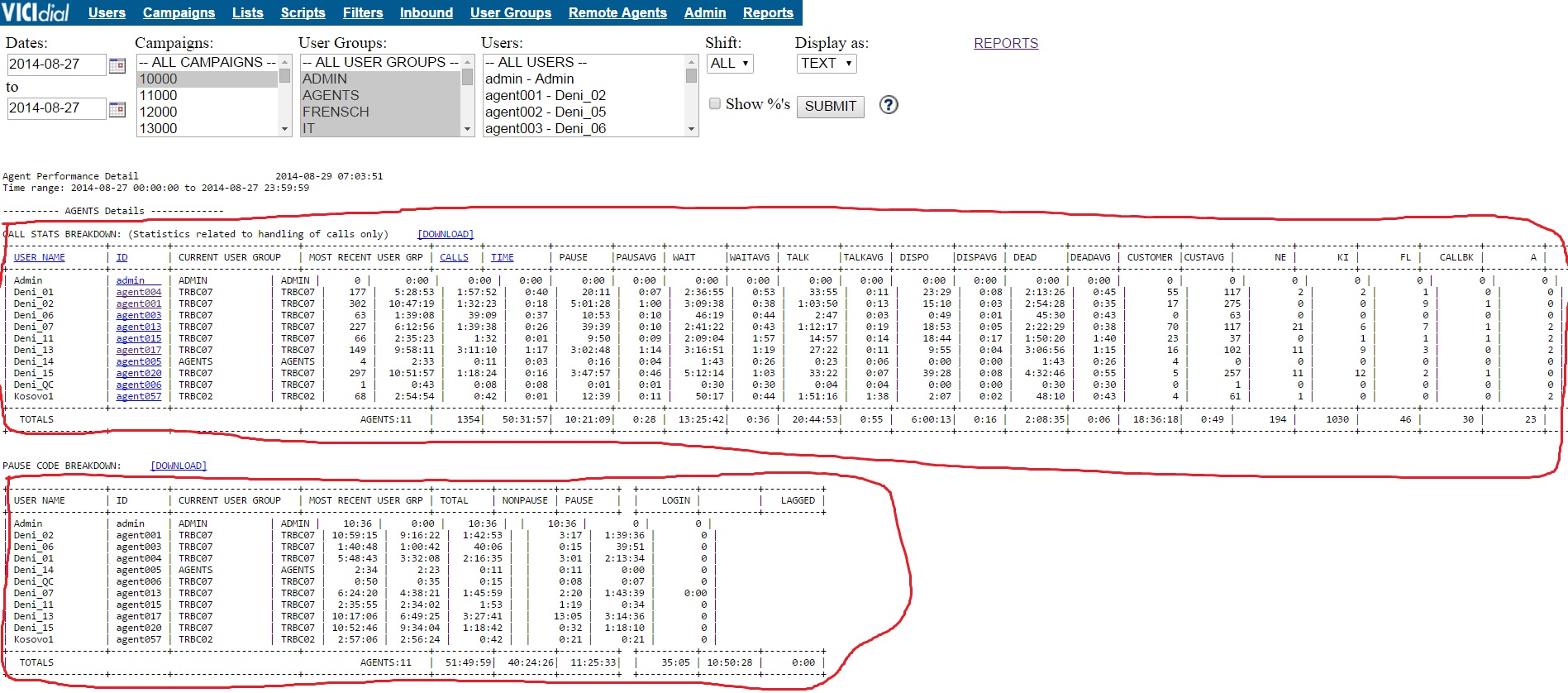
Task: Open the Inbound menu
Action: tap(427, 12)
